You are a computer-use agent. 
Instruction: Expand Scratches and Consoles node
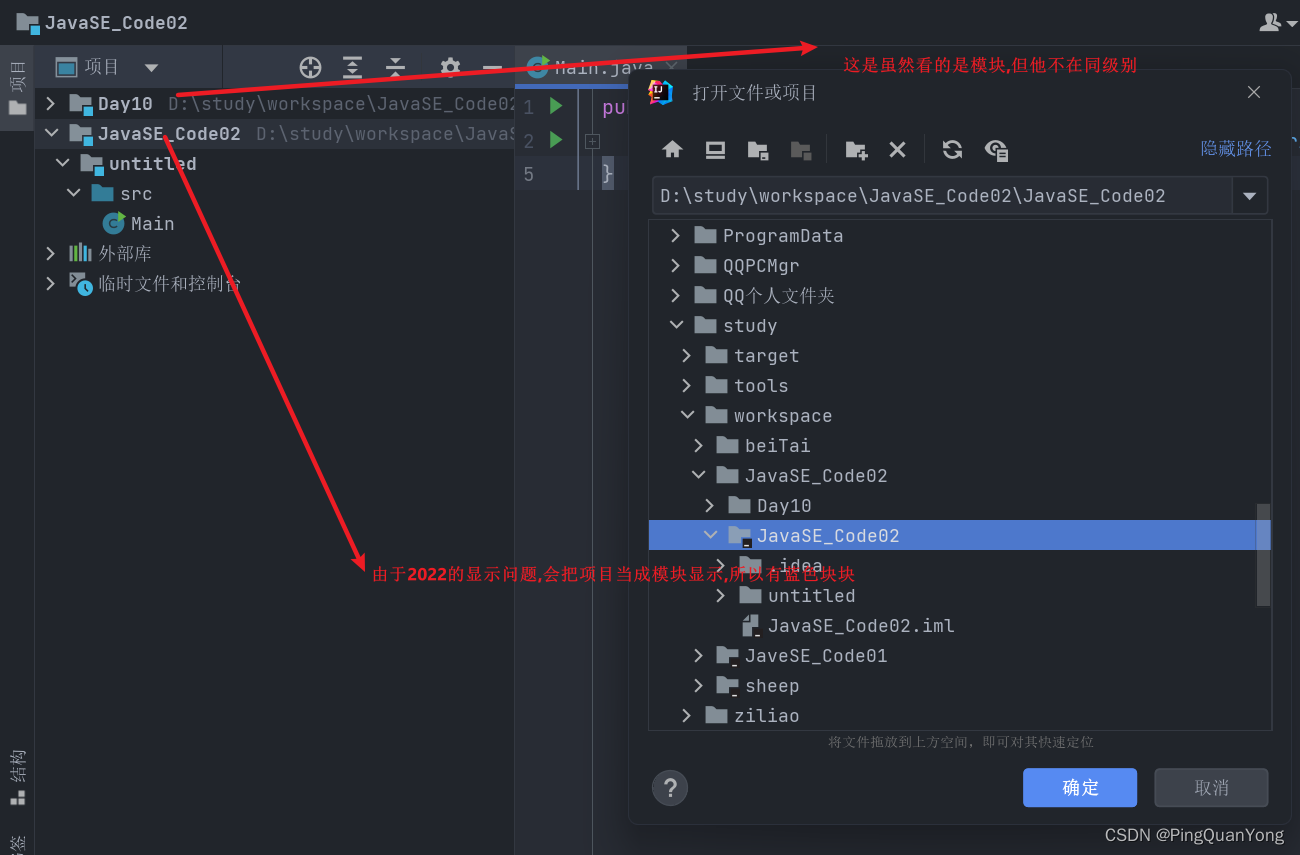click(50, 283)
